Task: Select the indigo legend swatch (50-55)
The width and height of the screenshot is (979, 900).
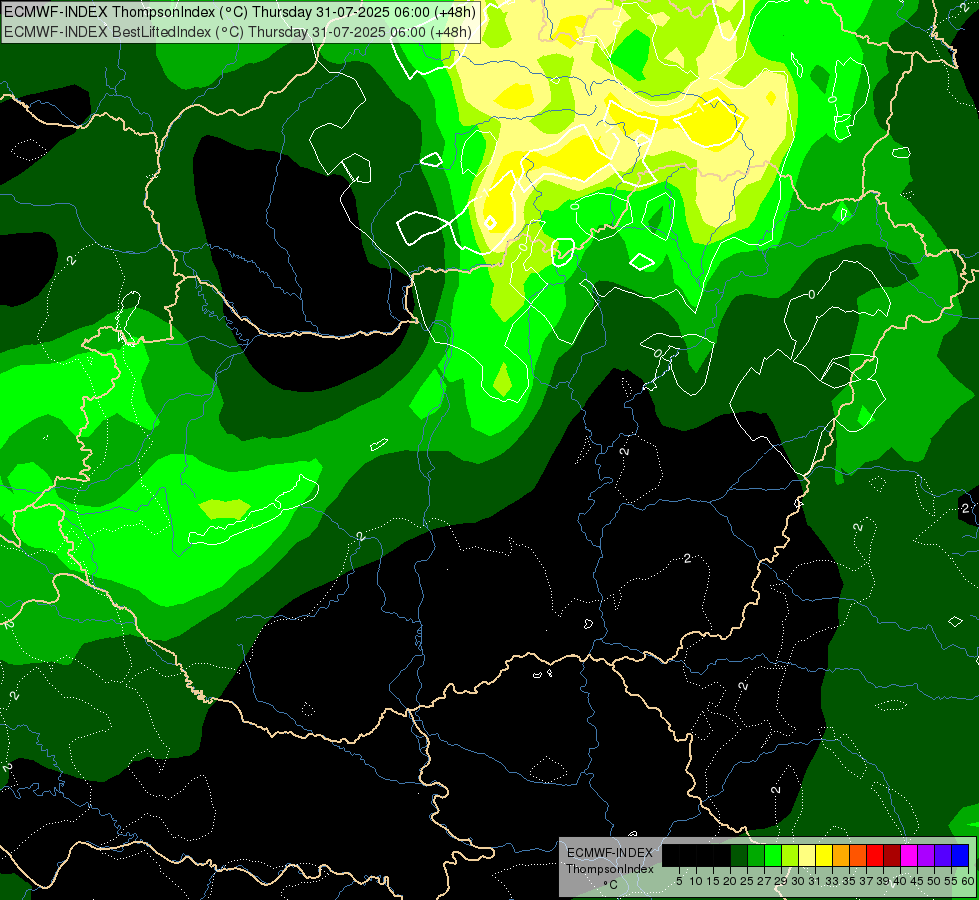Action: pyautogui.click(x=943, y=855)
